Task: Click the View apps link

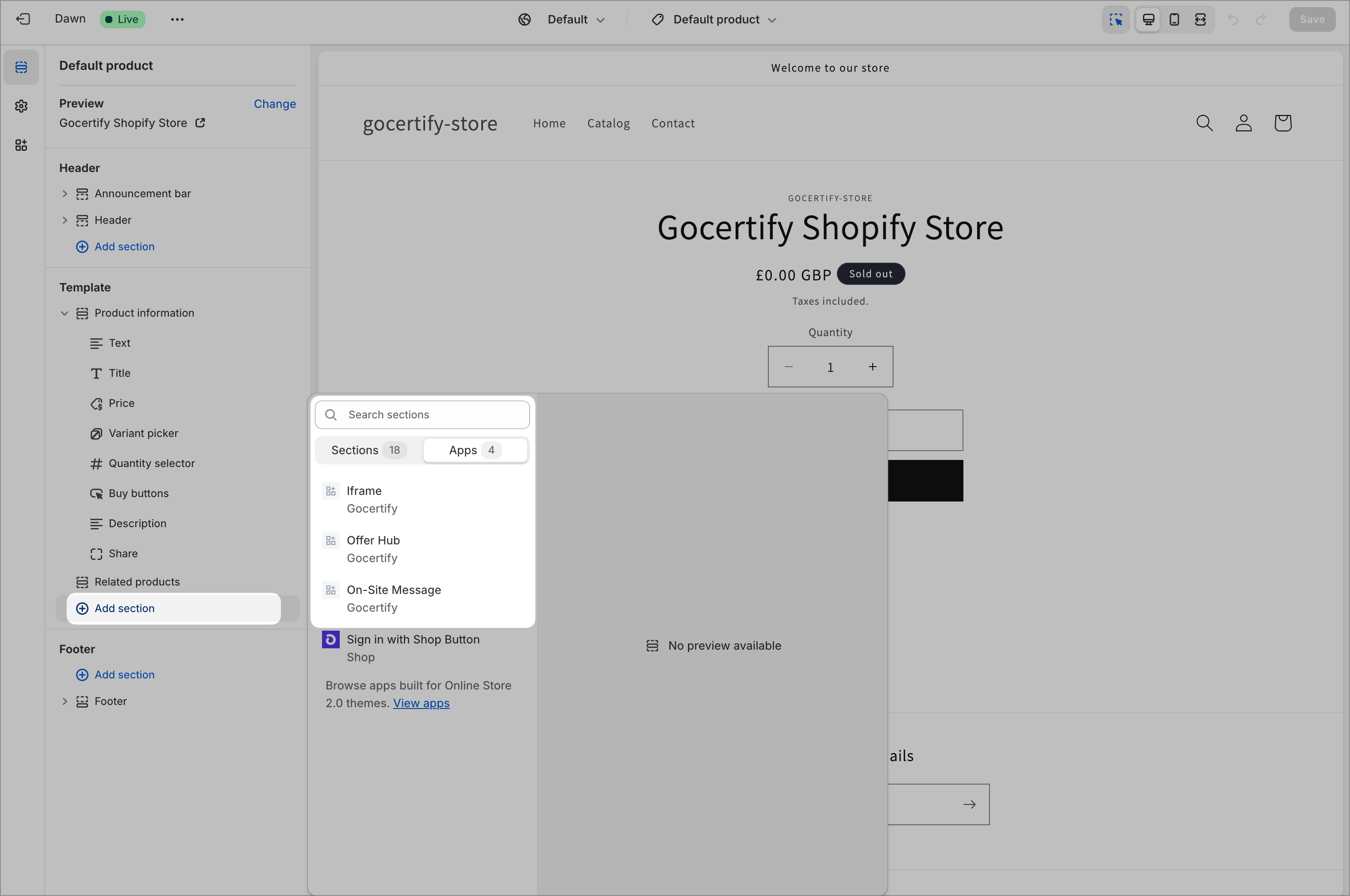Action: coord(421,704)
